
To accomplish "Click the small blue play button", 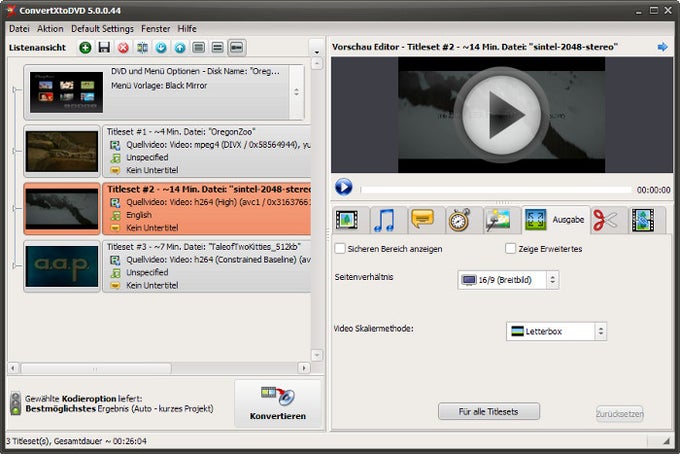I will click(x=344, y=187).
